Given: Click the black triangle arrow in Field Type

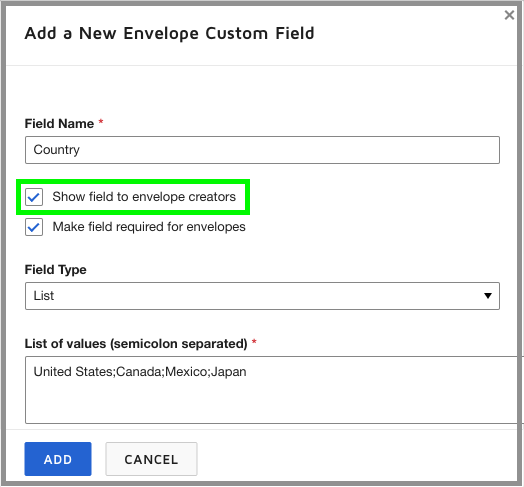Looking at the screenshot, I should tap(488, 296).
